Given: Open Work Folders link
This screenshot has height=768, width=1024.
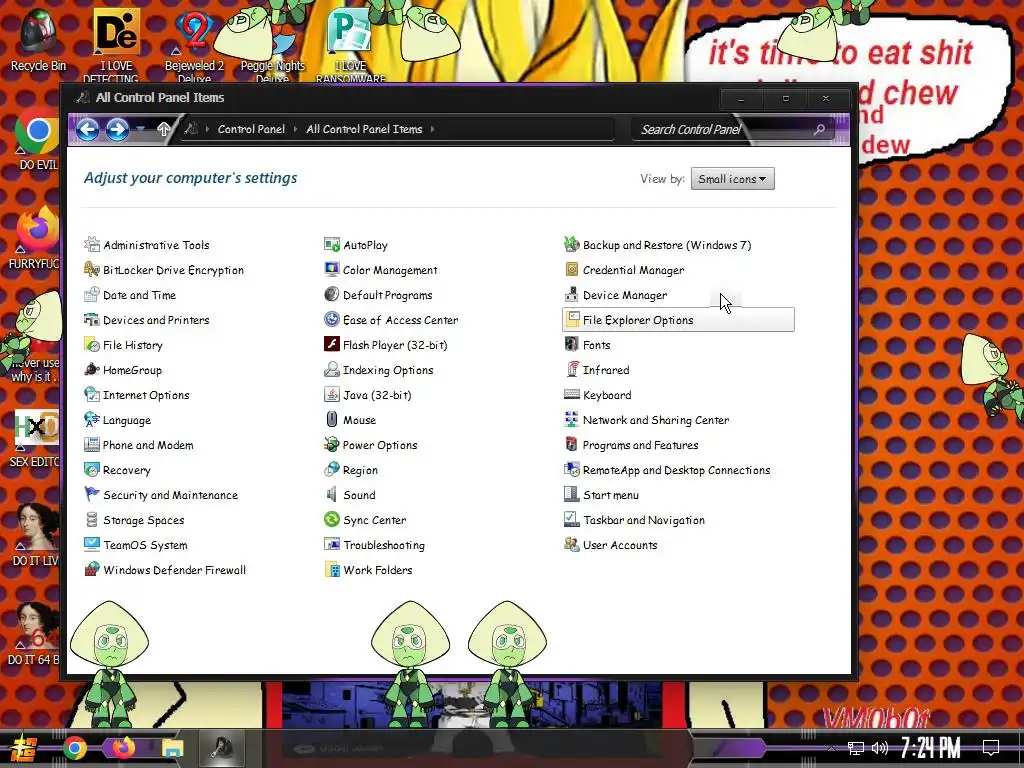Looking at the screenshot, I should 377,569.
